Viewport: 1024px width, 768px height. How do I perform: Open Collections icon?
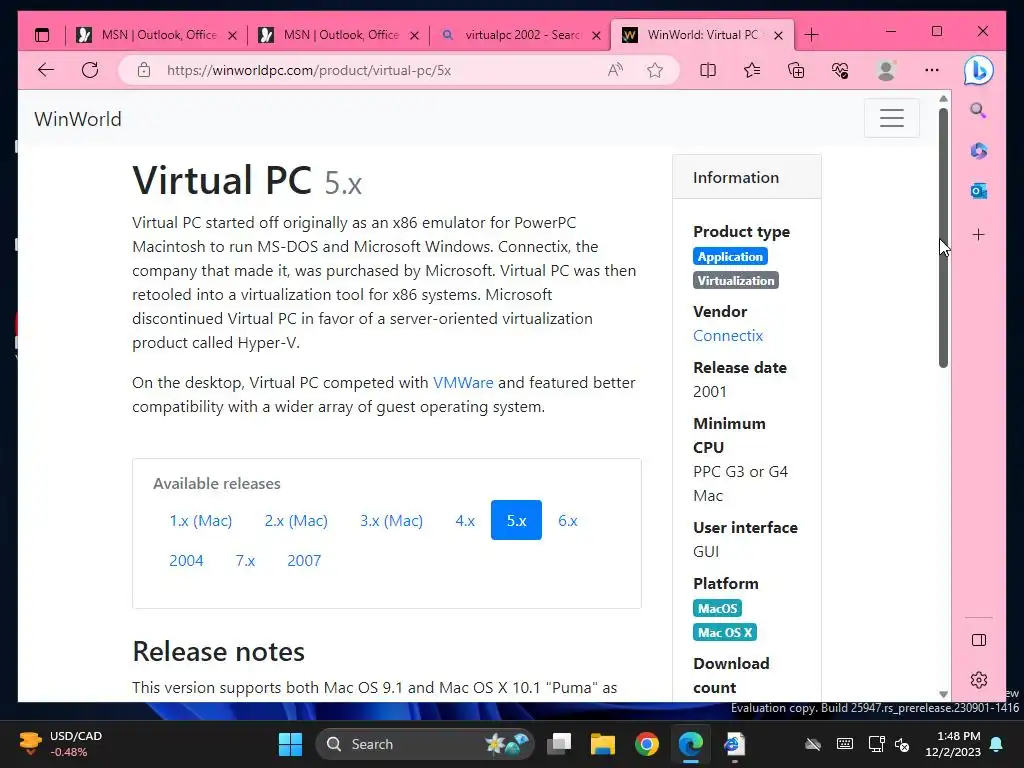tap(796, 70)
